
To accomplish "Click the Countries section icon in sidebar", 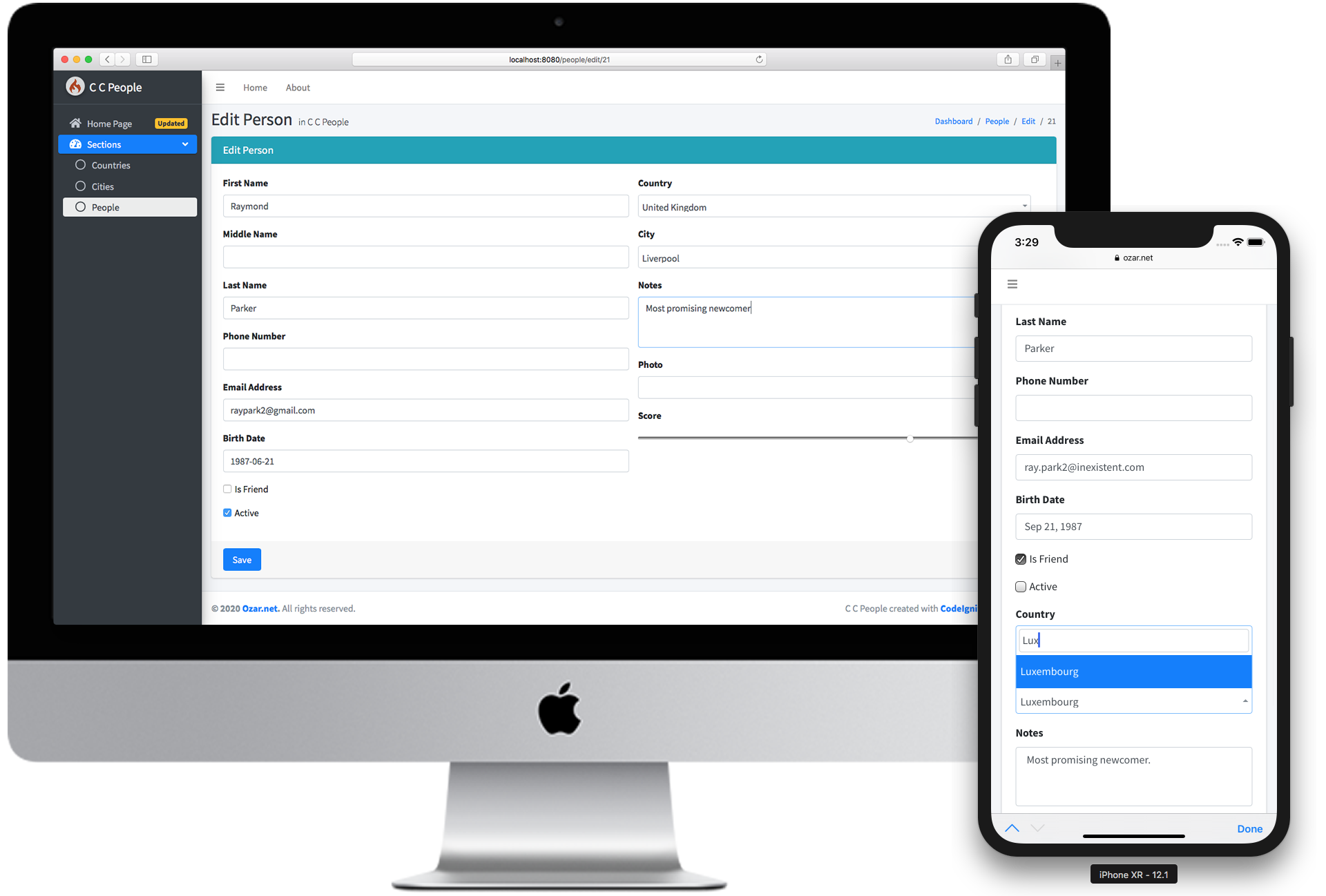I will pyautogui.click(x=79, y=165).
